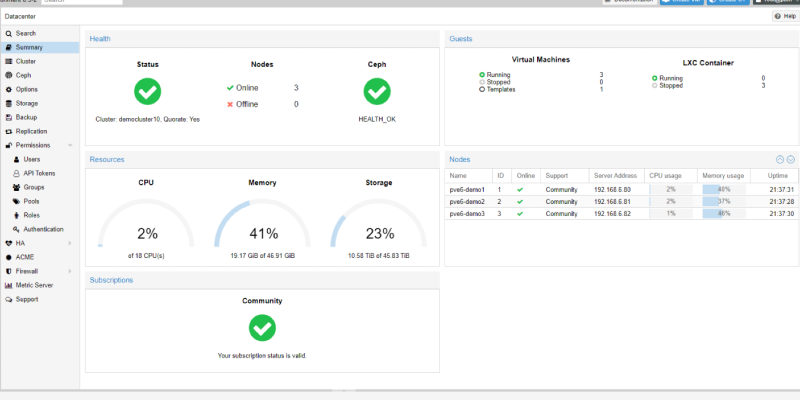Click the Storage icon in sidebar
Image resolution: width=800 pixels, height=400 pixels.
(x=8, y=103)
